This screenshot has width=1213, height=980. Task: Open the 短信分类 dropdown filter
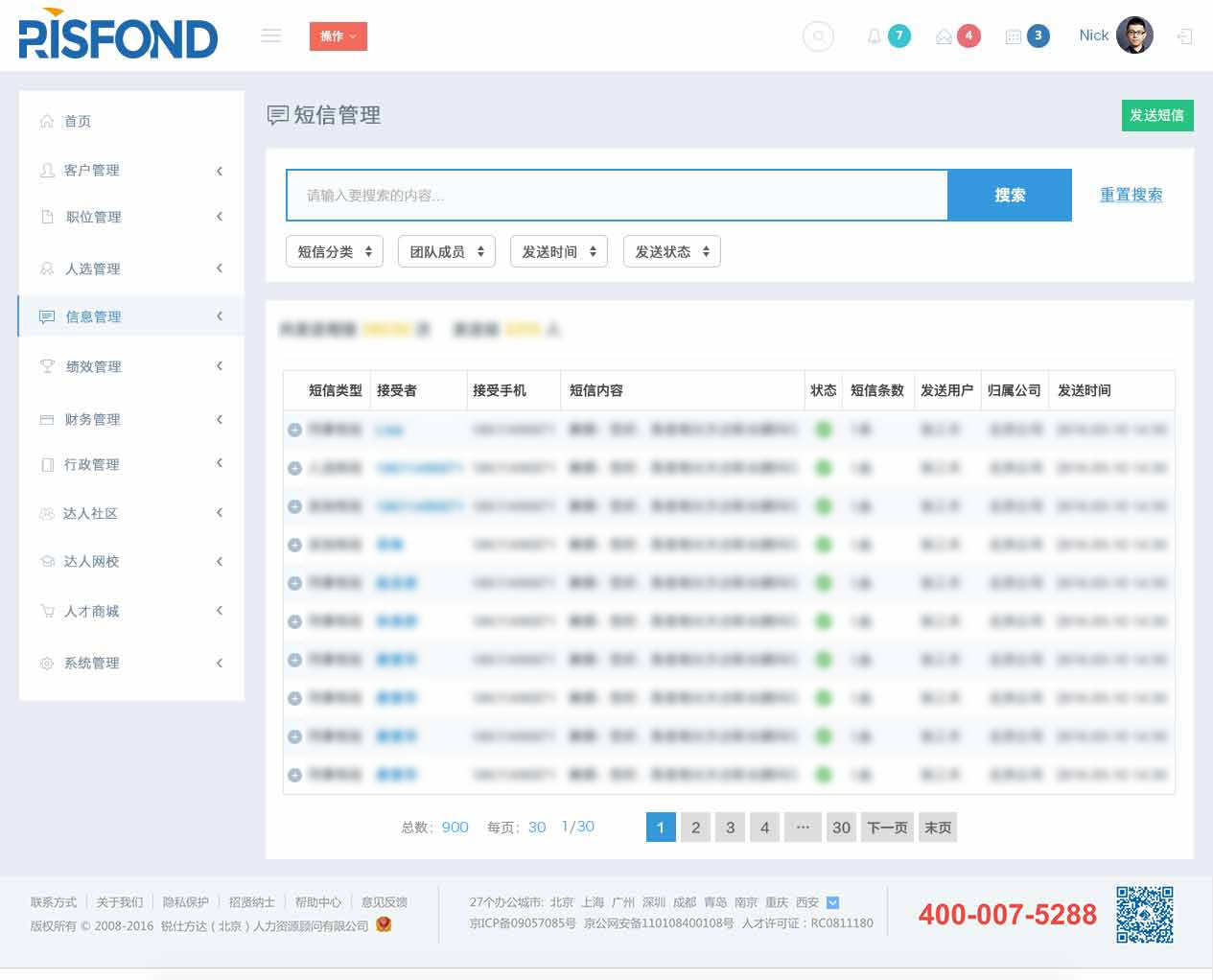pyautogui.click(x=335, y=251)
